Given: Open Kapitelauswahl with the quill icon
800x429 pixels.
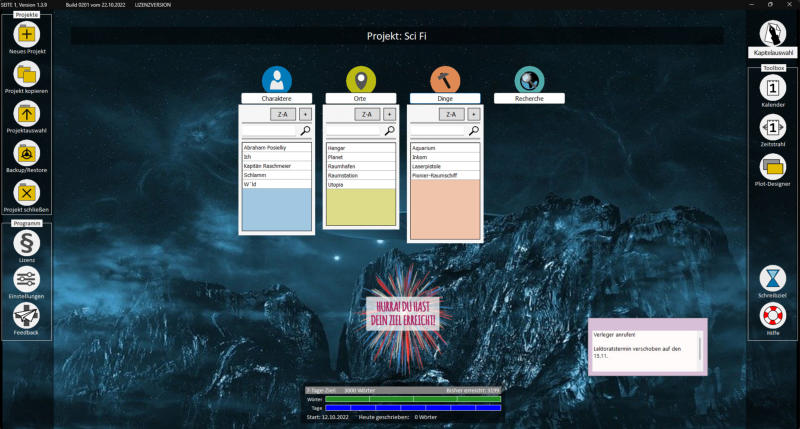Looking at the screenshot, I should coord(773,34).
